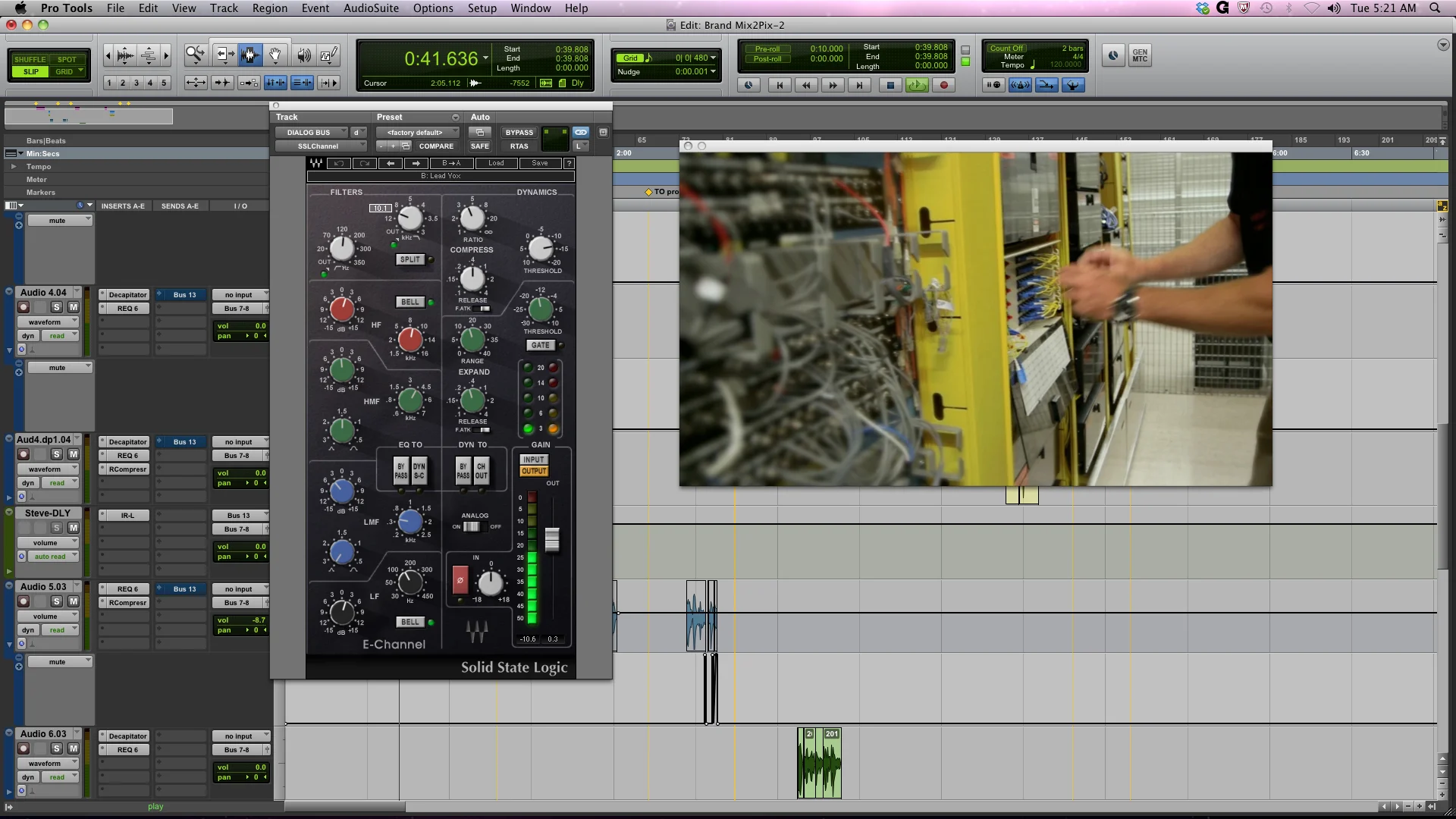
Task: Select the Trim tool
Action: click(224, 55)
